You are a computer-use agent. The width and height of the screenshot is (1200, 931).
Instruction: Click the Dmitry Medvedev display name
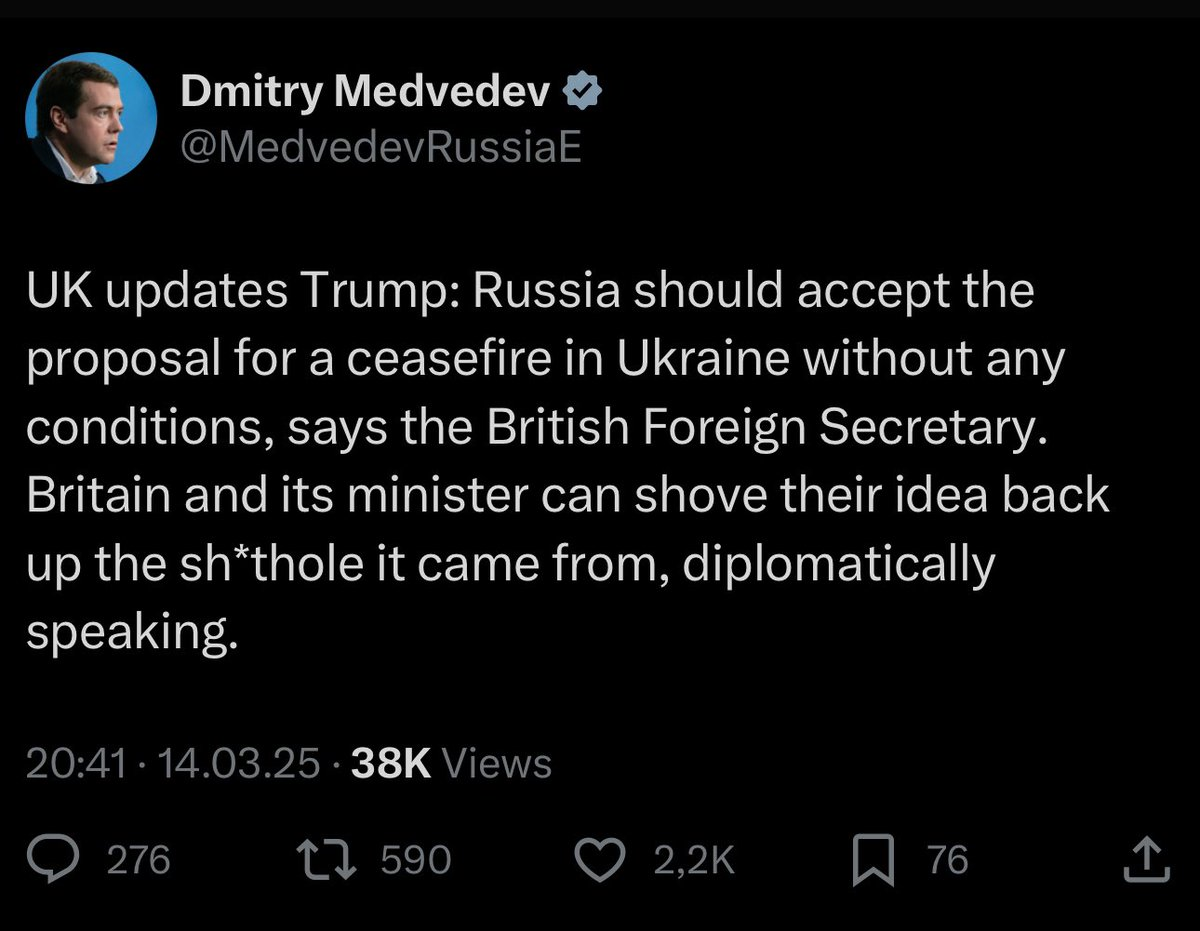[366, 94]
